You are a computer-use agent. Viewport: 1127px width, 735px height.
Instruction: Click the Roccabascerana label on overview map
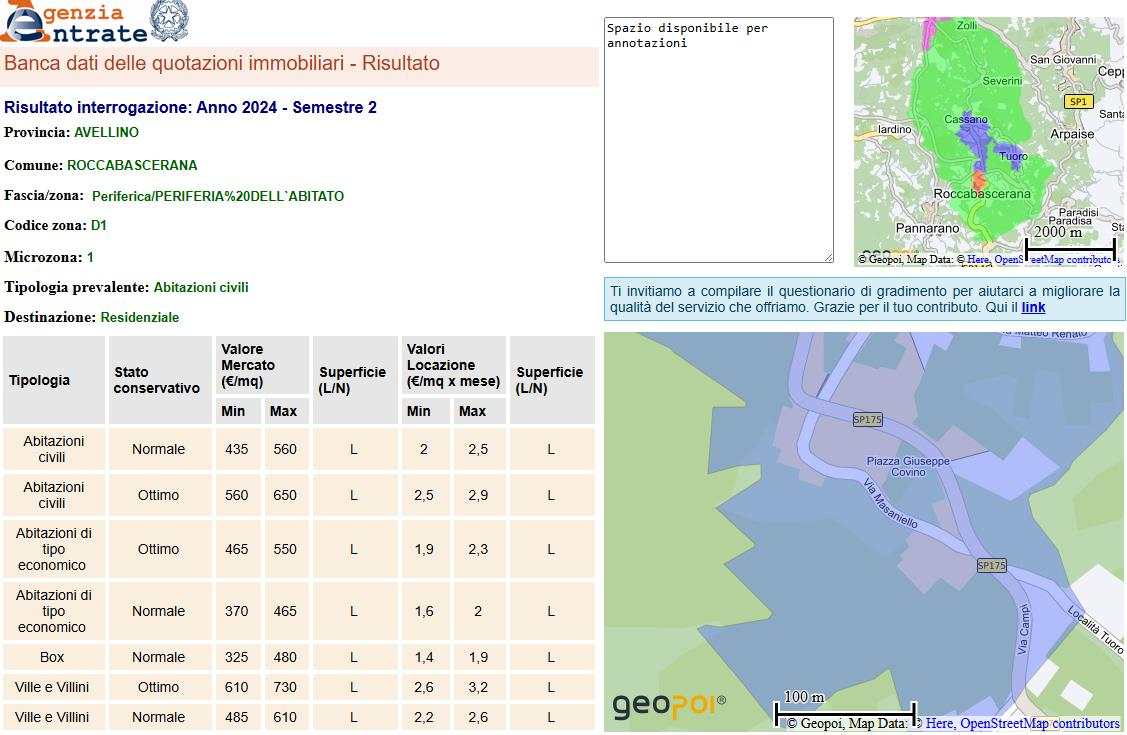pos(981,194)
